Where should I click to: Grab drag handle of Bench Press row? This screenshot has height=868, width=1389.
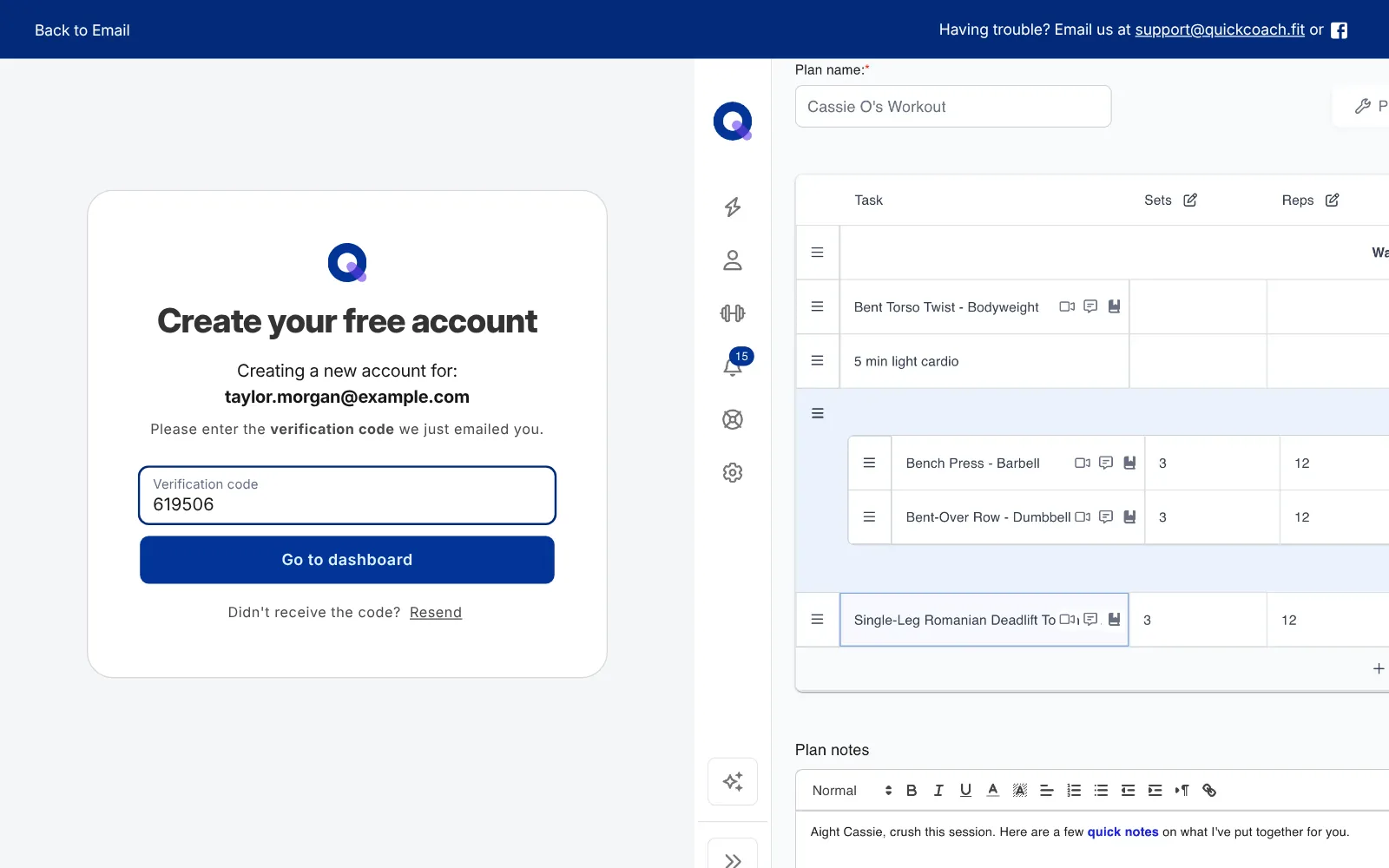coord(869,463)
